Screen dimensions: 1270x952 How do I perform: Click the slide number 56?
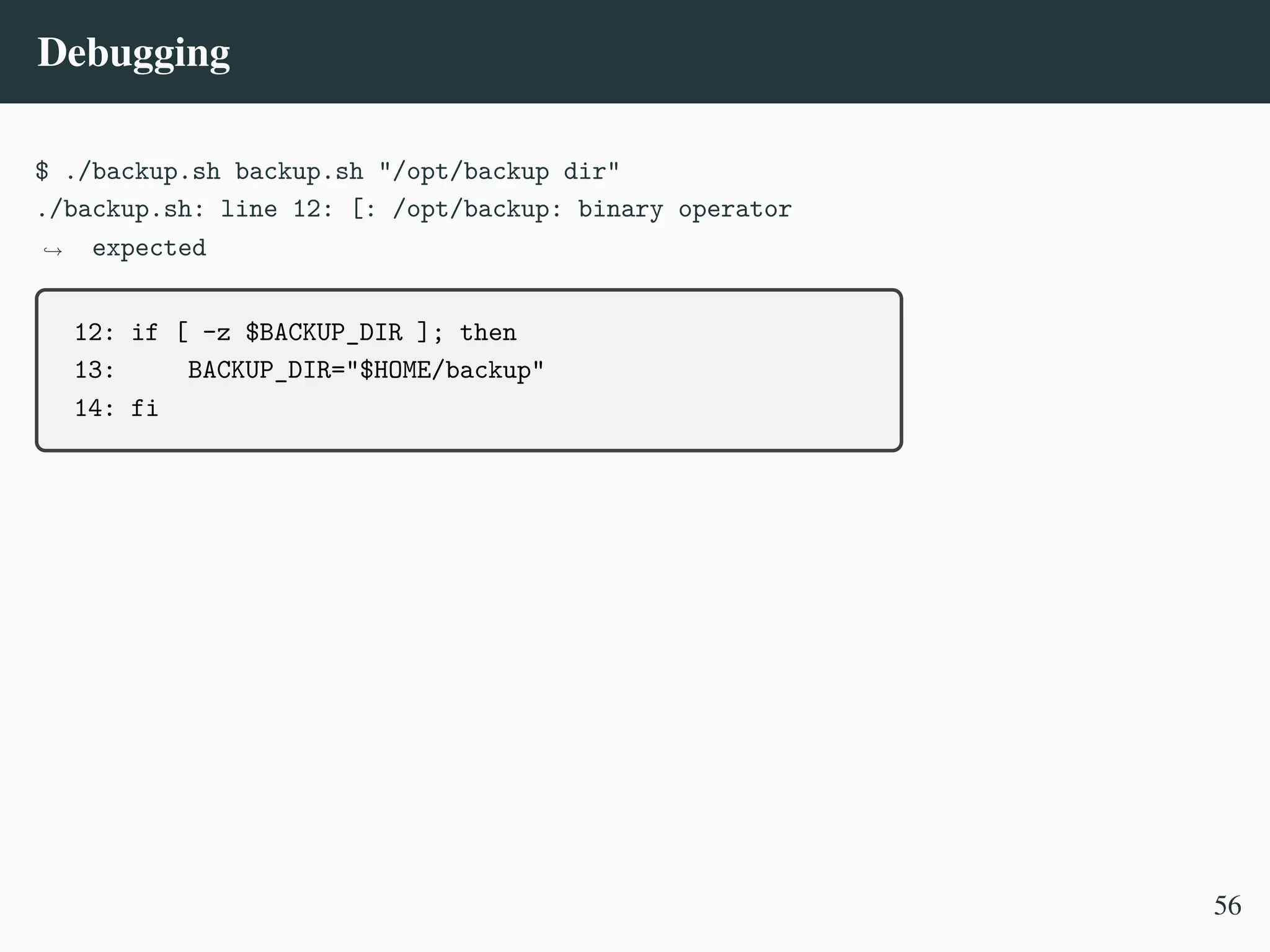1227,906
